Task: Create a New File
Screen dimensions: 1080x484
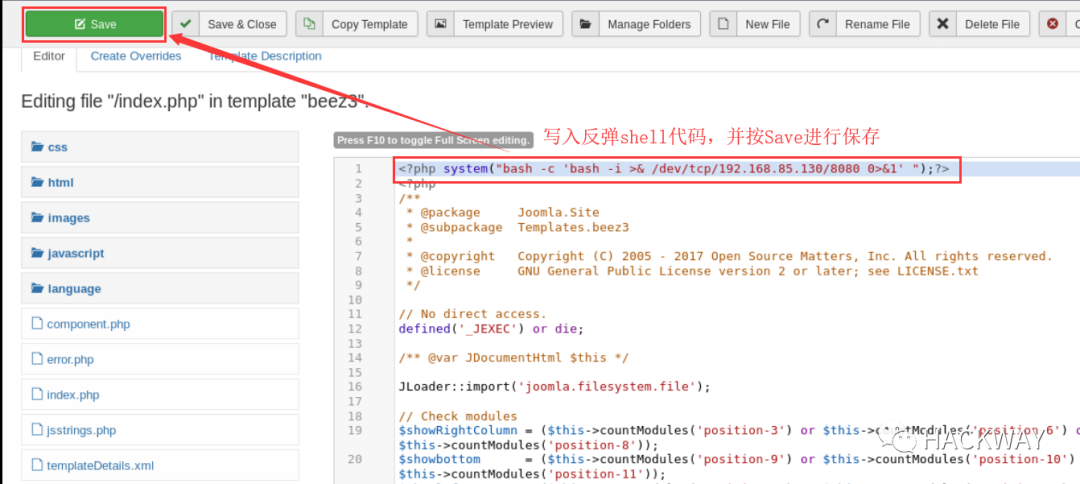Action: 755,24
